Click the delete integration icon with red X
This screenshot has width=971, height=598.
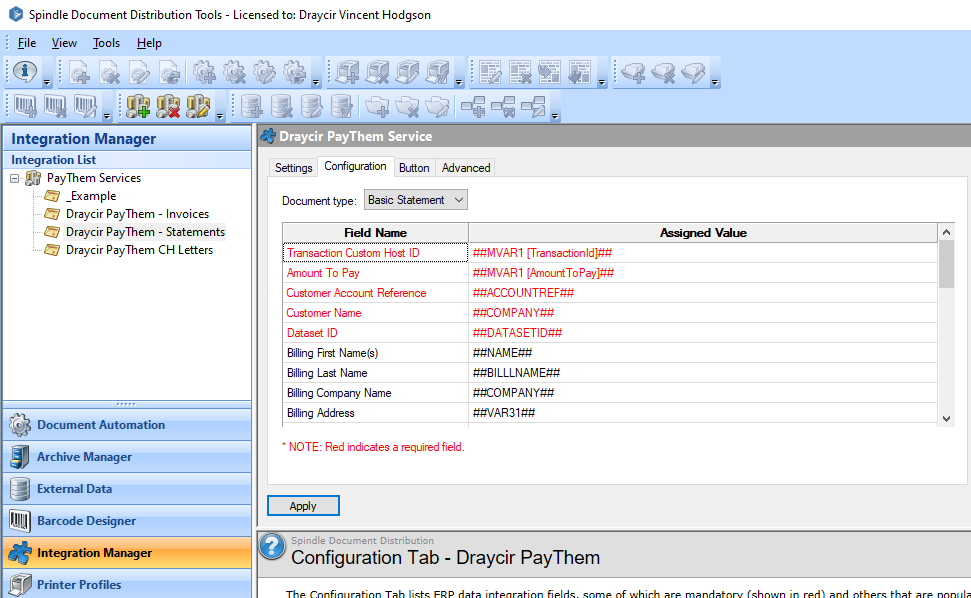coord(168,106)
